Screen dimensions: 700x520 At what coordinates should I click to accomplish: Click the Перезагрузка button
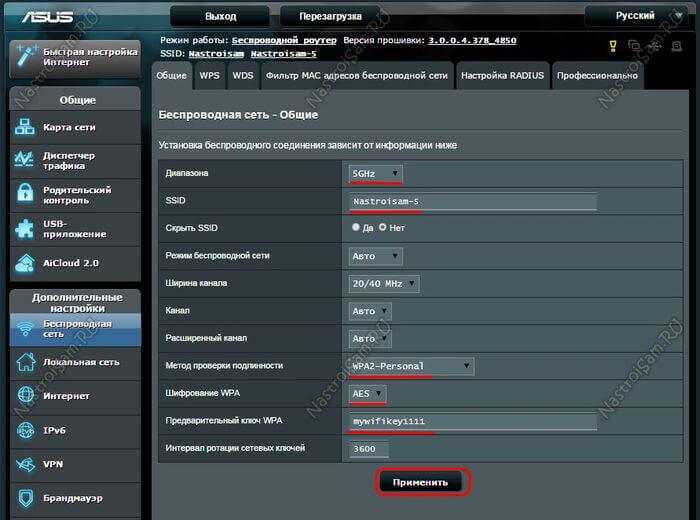pyautogui.click(x=330, y=16)
